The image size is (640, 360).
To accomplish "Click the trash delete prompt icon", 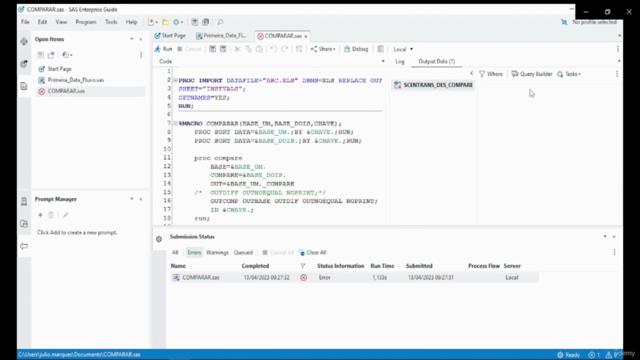I will (x=51, y=215).
